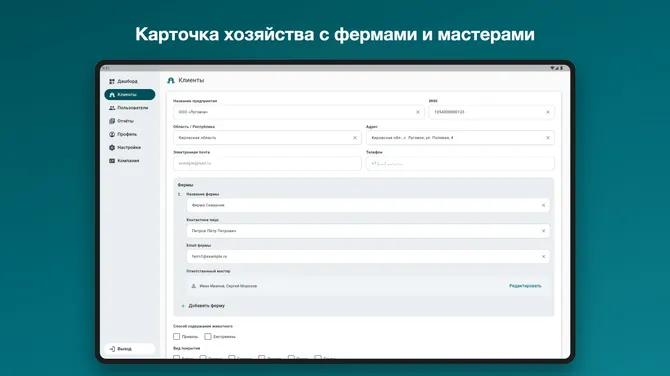The image size is (670, 376).
Task: Clear the Контактное лицо field
Action: point(544,231)
